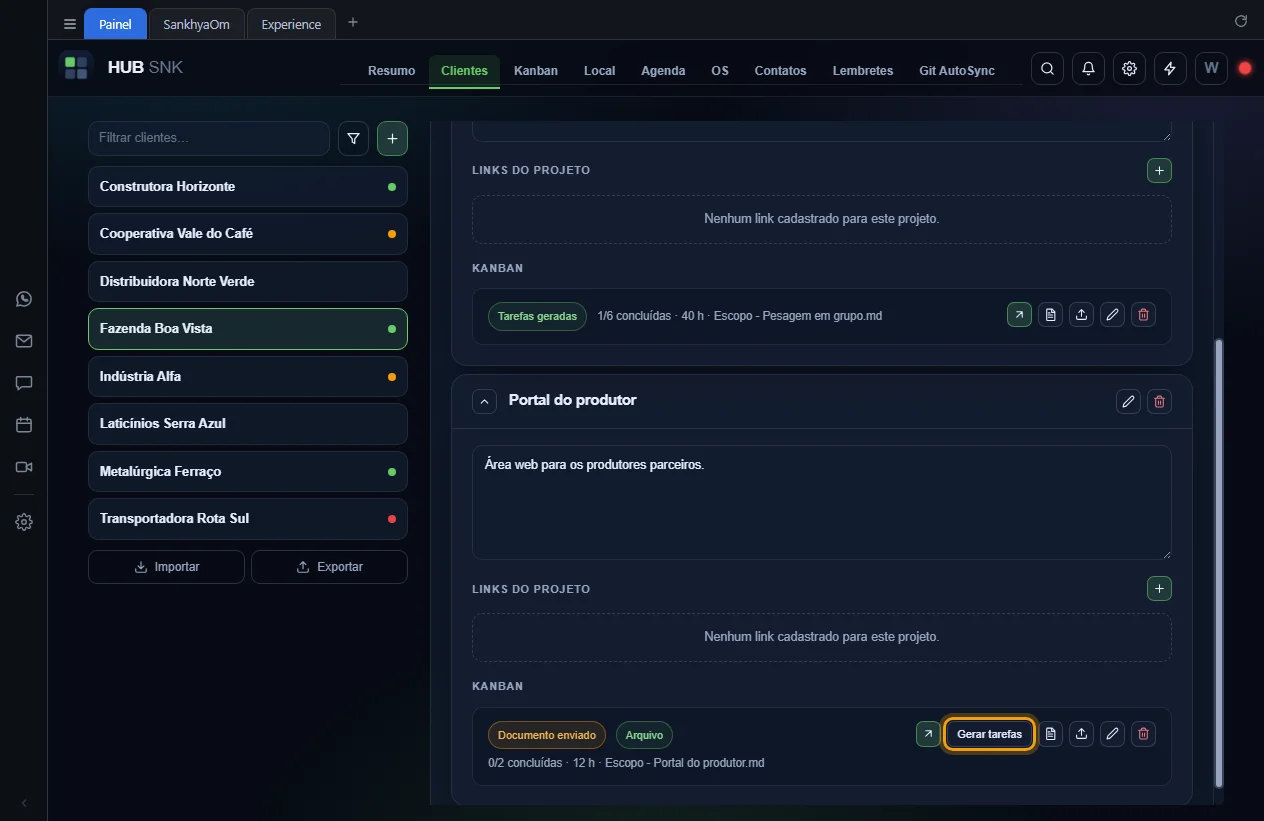Edit Portal do produtor project title
Screen dimensions: 1264x821
1128,401
